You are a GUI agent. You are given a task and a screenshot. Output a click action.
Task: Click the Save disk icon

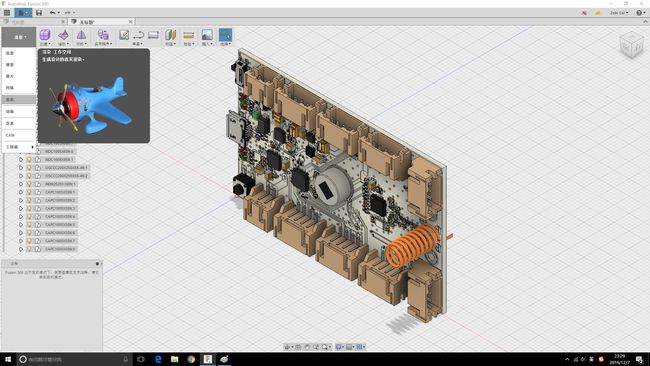pyautogui.click(x=39, y=13)
